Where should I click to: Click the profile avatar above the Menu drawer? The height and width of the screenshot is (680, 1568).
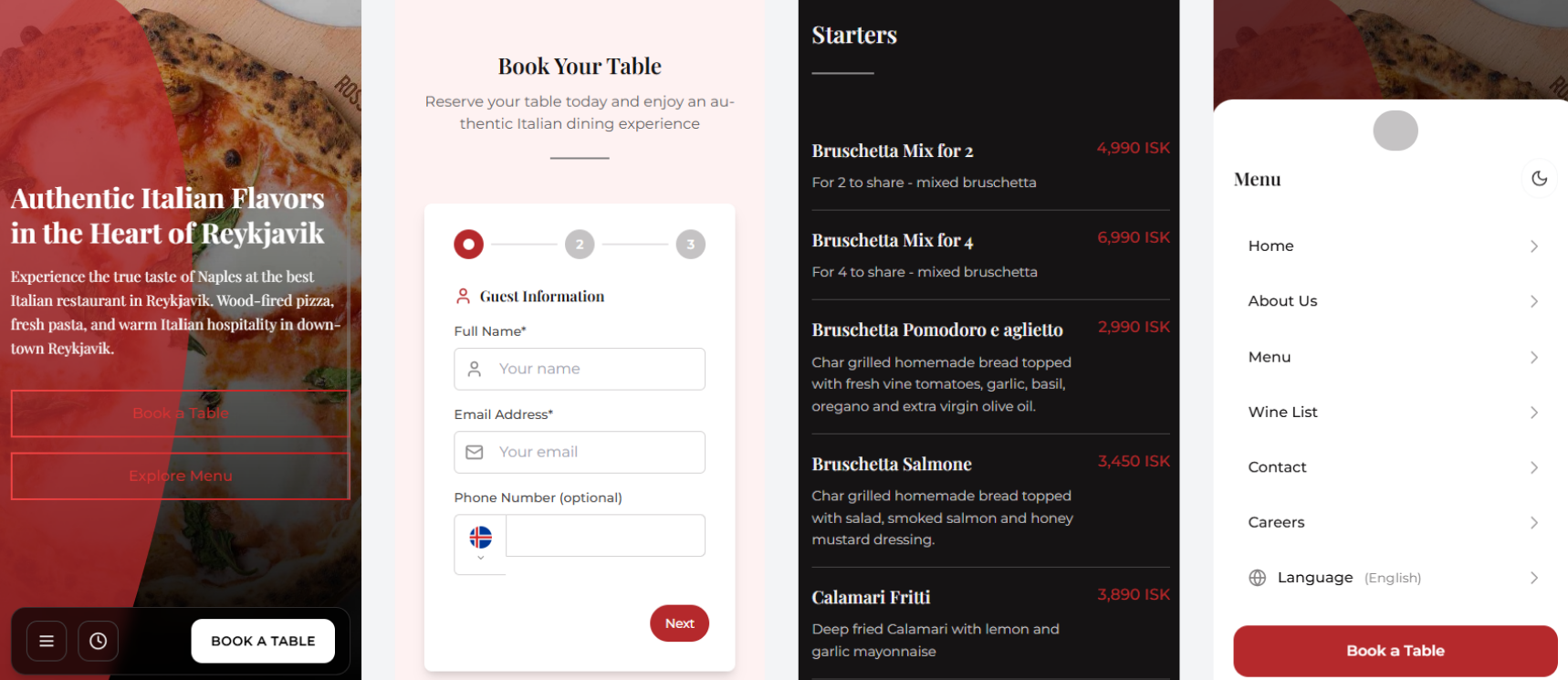click(x=1395, y=131)
